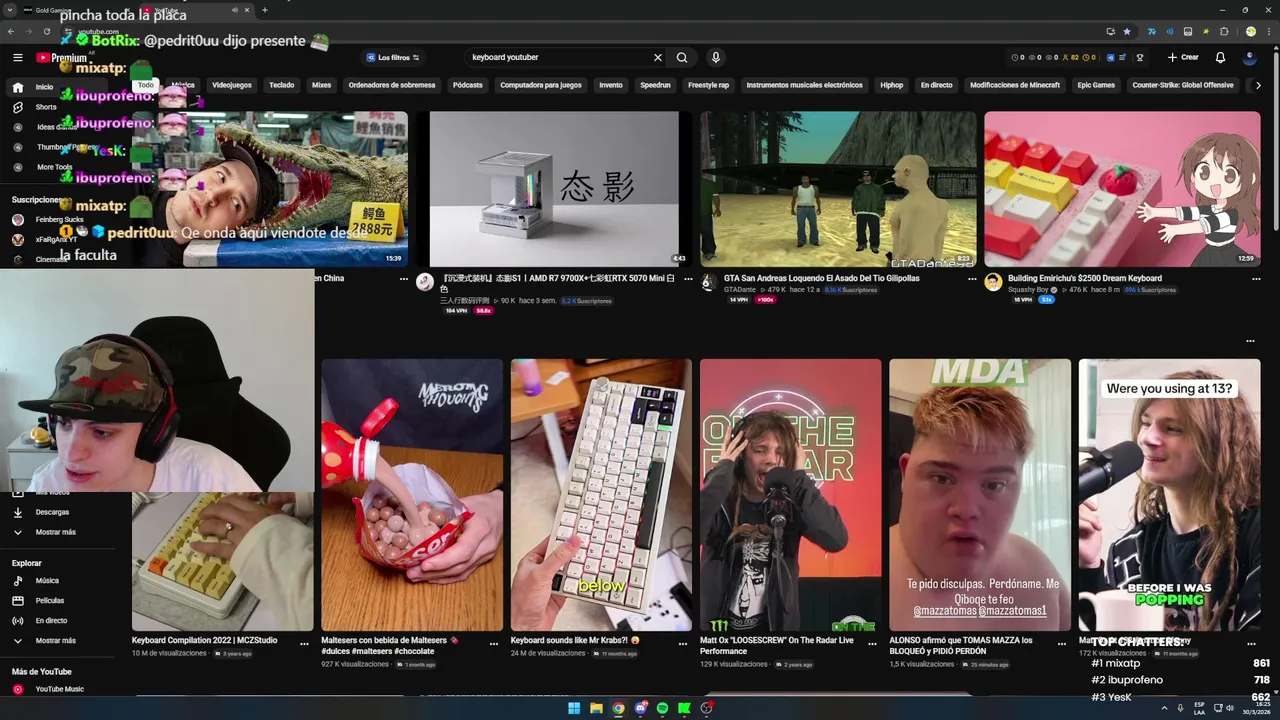Select the Videojuegos chip

click(232, 85)
